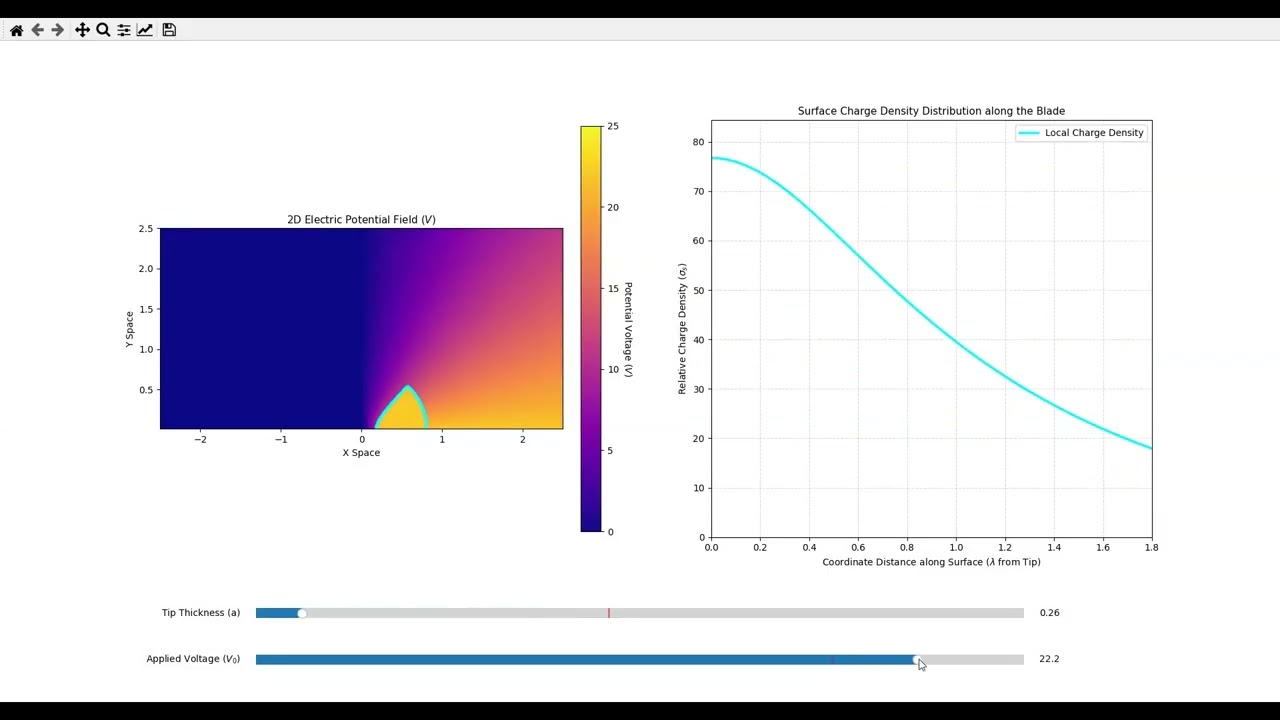The height and width of the screenshot is (720, 1280).
Task: Reset the view with the Home icon
Action: click(16, 30)
